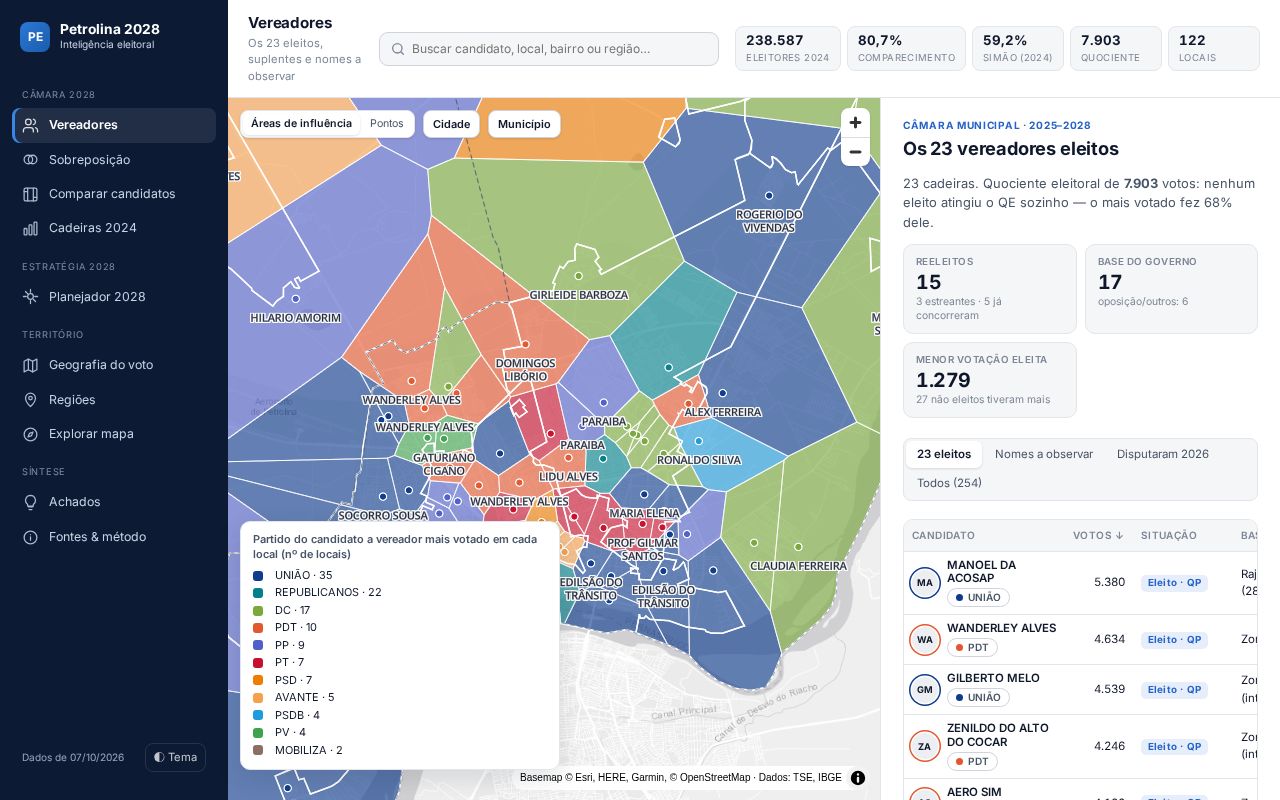This screenshot has height=800, width=1280.
Task: Click the GM avatar for Gilberto Melo
Action: point(925,690)
